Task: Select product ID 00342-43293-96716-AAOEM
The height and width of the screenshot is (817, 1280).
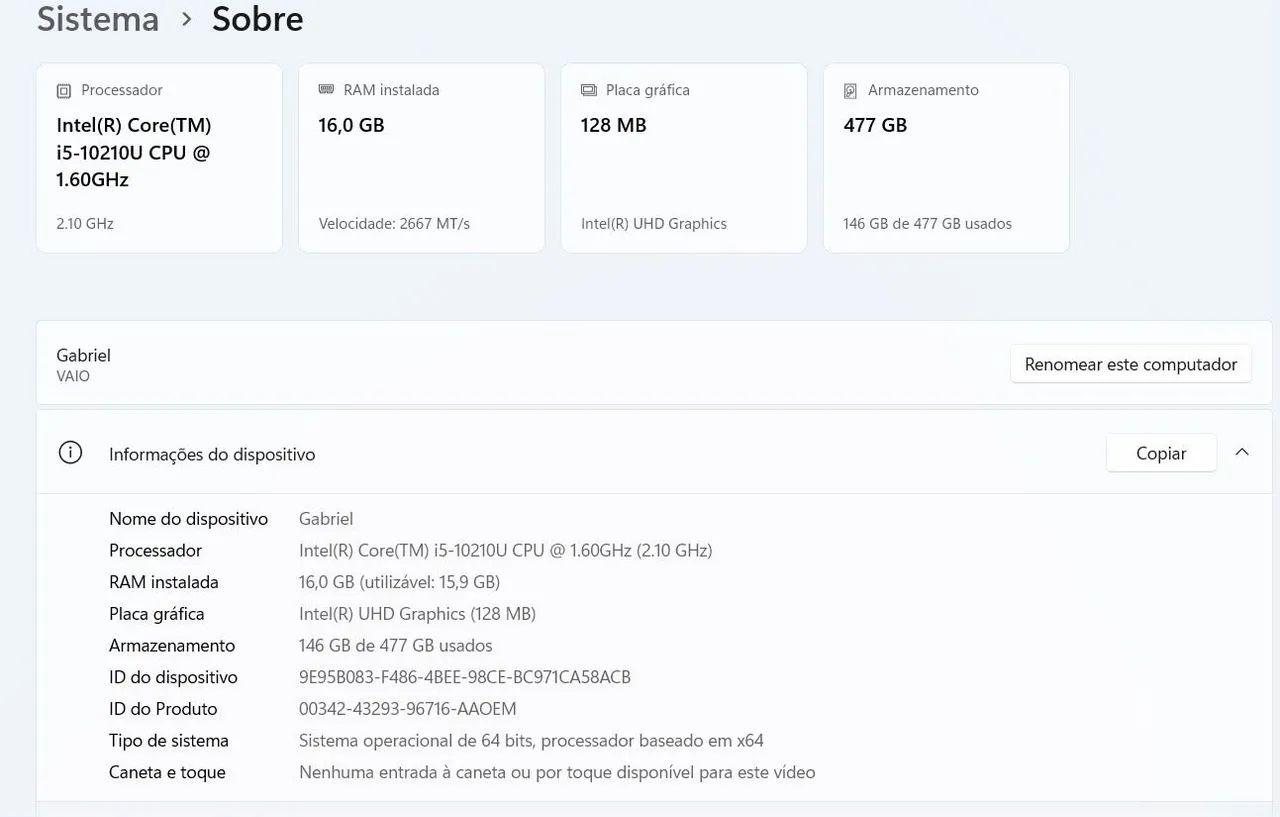Action: 408,709
